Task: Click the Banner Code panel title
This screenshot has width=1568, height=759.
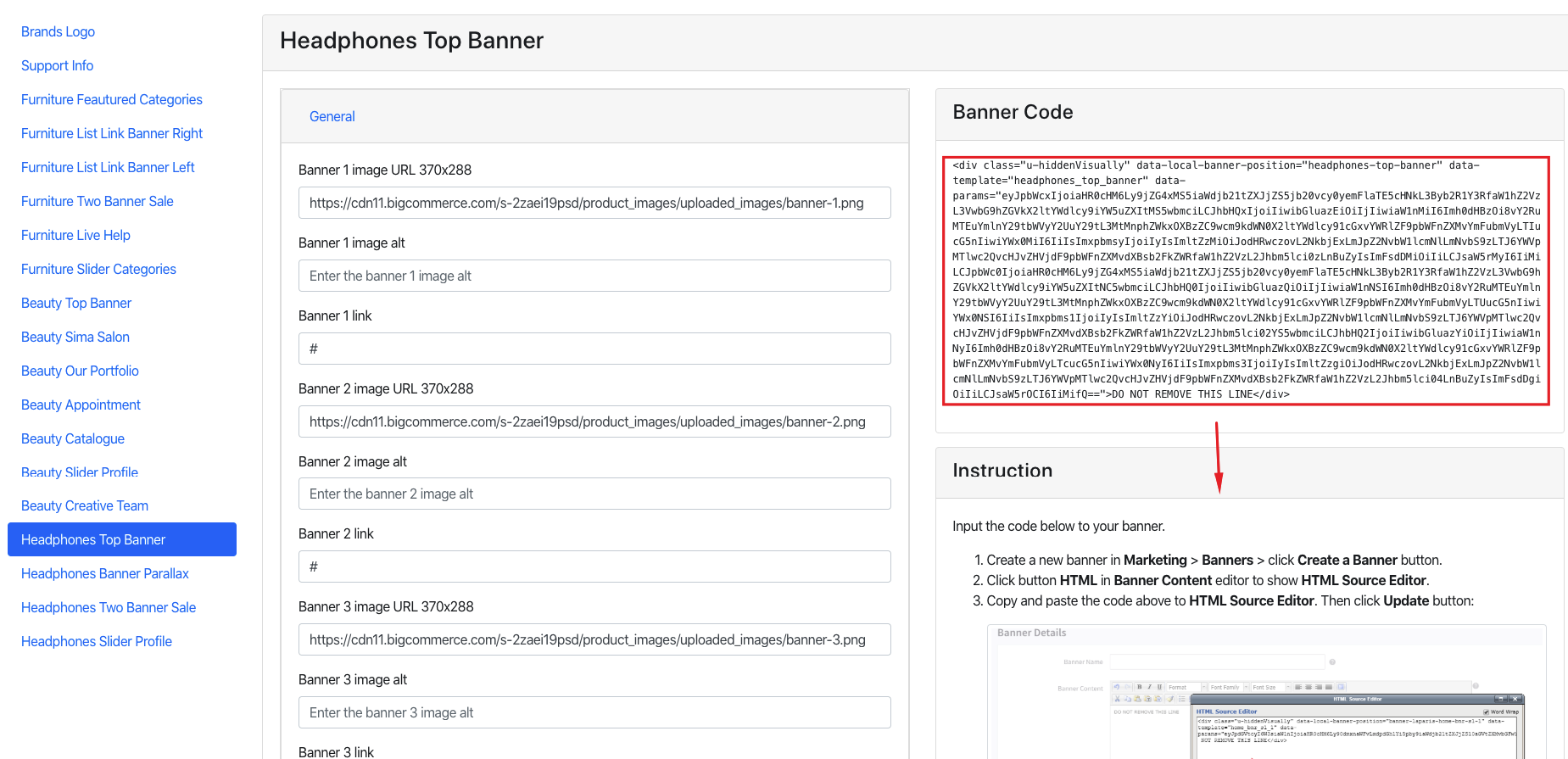Action: click(x=1013, y=112)
